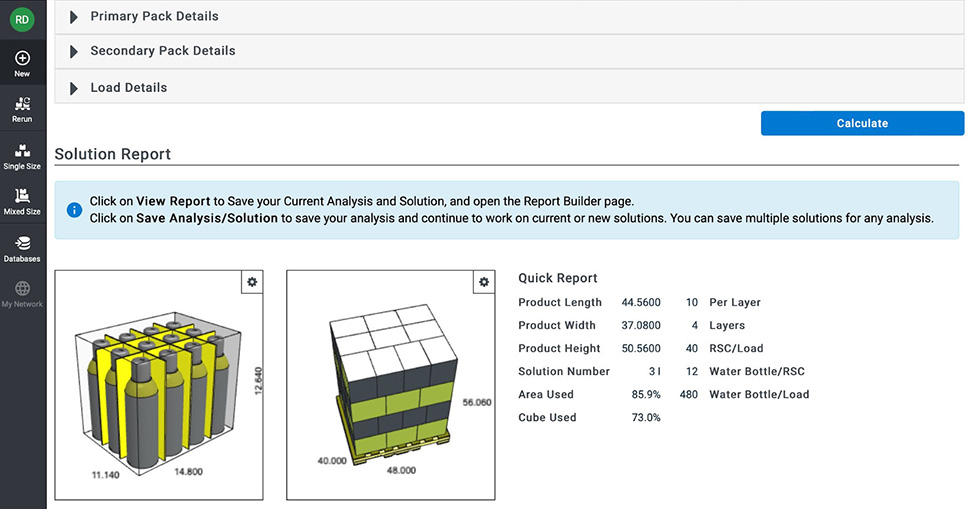The width and height of the screenshot is (970, 509).
Task: Open settings gear on pallet load view
Action: click(484, 282)
